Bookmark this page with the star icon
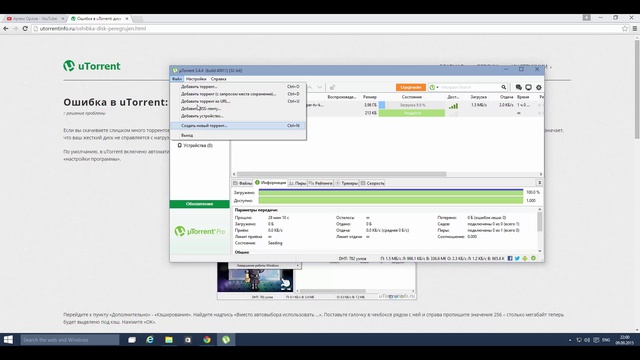The height and width of the screenshot is (360, 640). pos(624,29)
